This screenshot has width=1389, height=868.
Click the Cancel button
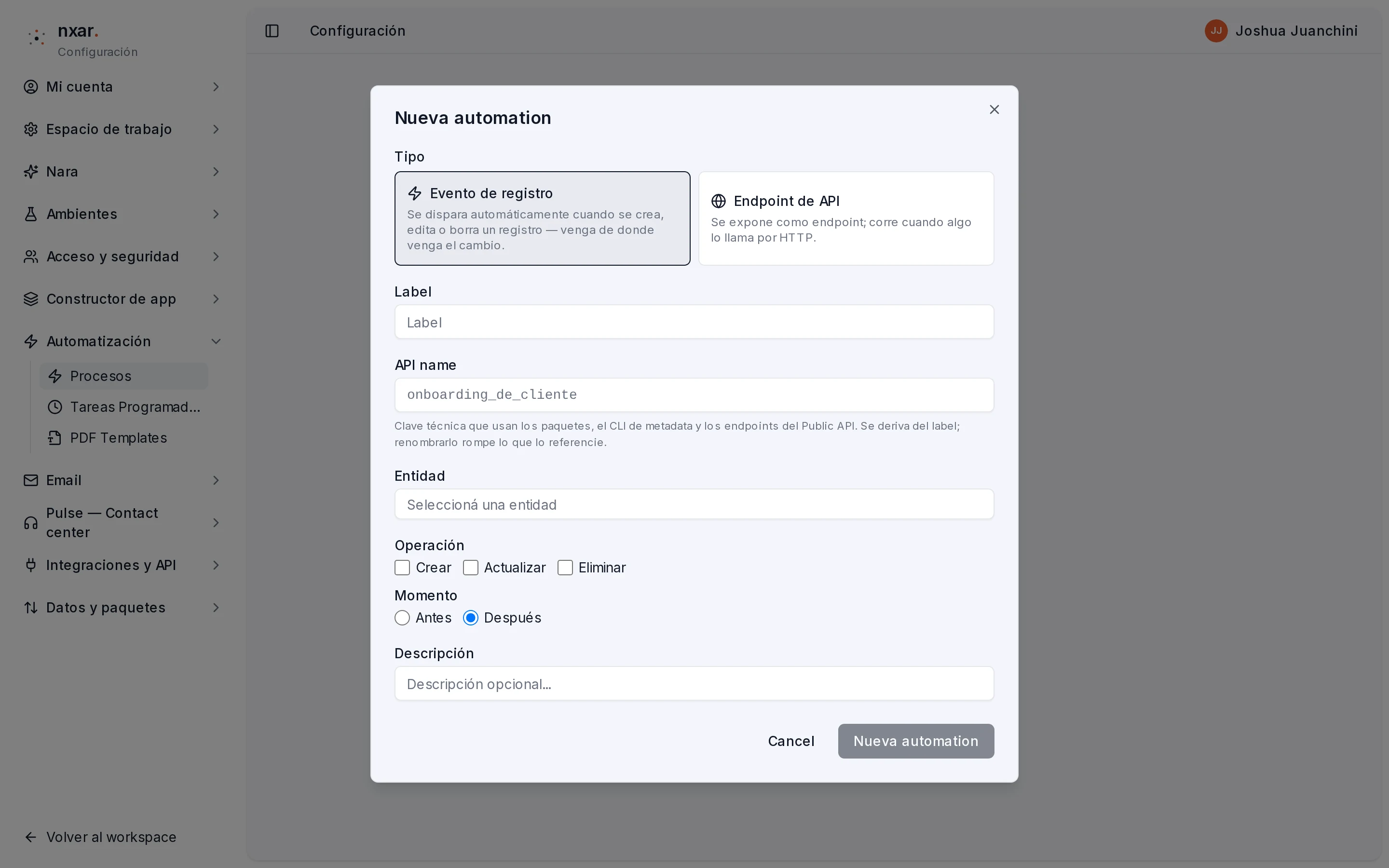point(791,742)
